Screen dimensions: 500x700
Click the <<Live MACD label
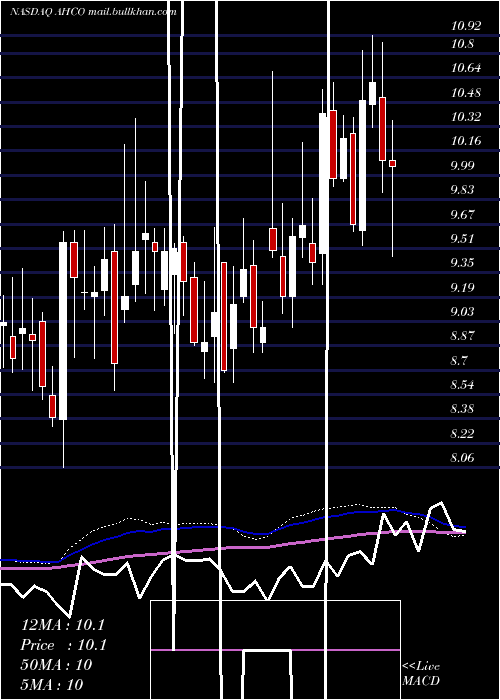421,673
